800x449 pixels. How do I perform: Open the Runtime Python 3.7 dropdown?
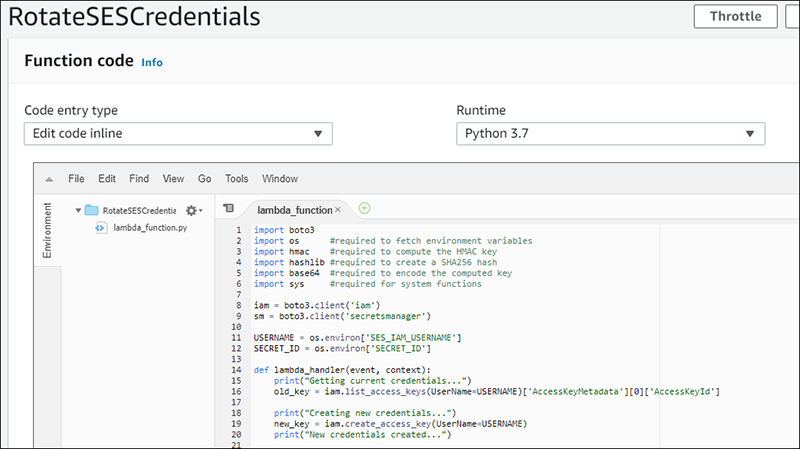tap(610, 134)
